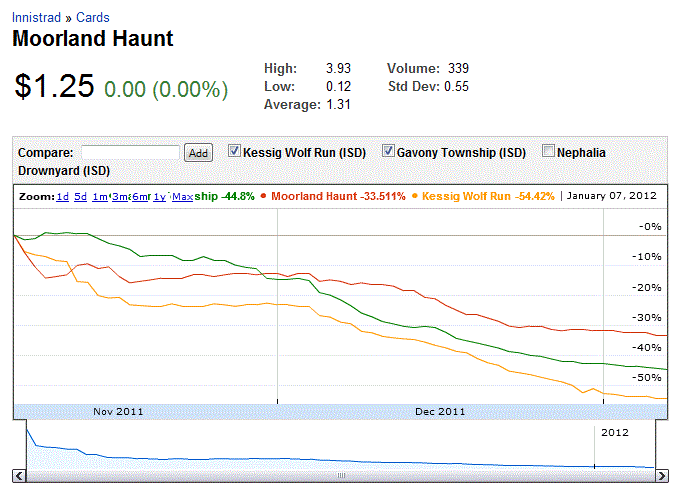Click the red Moorland Haunt legend dot
Viewport: 680px width, 496px height.
click(x=263, y=197)
